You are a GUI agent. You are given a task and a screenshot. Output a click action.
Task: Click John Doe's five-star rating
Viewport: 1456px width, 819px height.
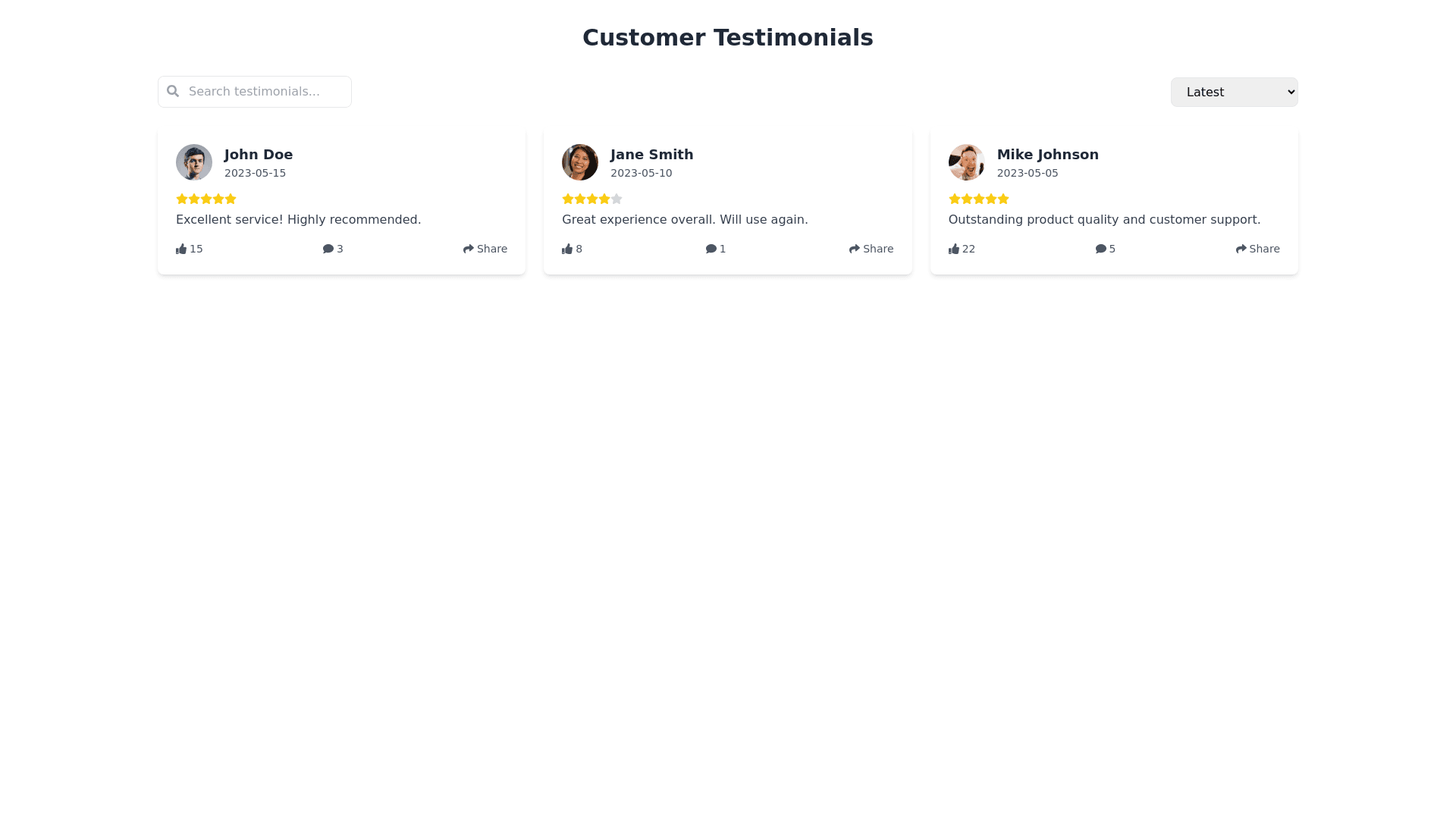click(206, 199)
